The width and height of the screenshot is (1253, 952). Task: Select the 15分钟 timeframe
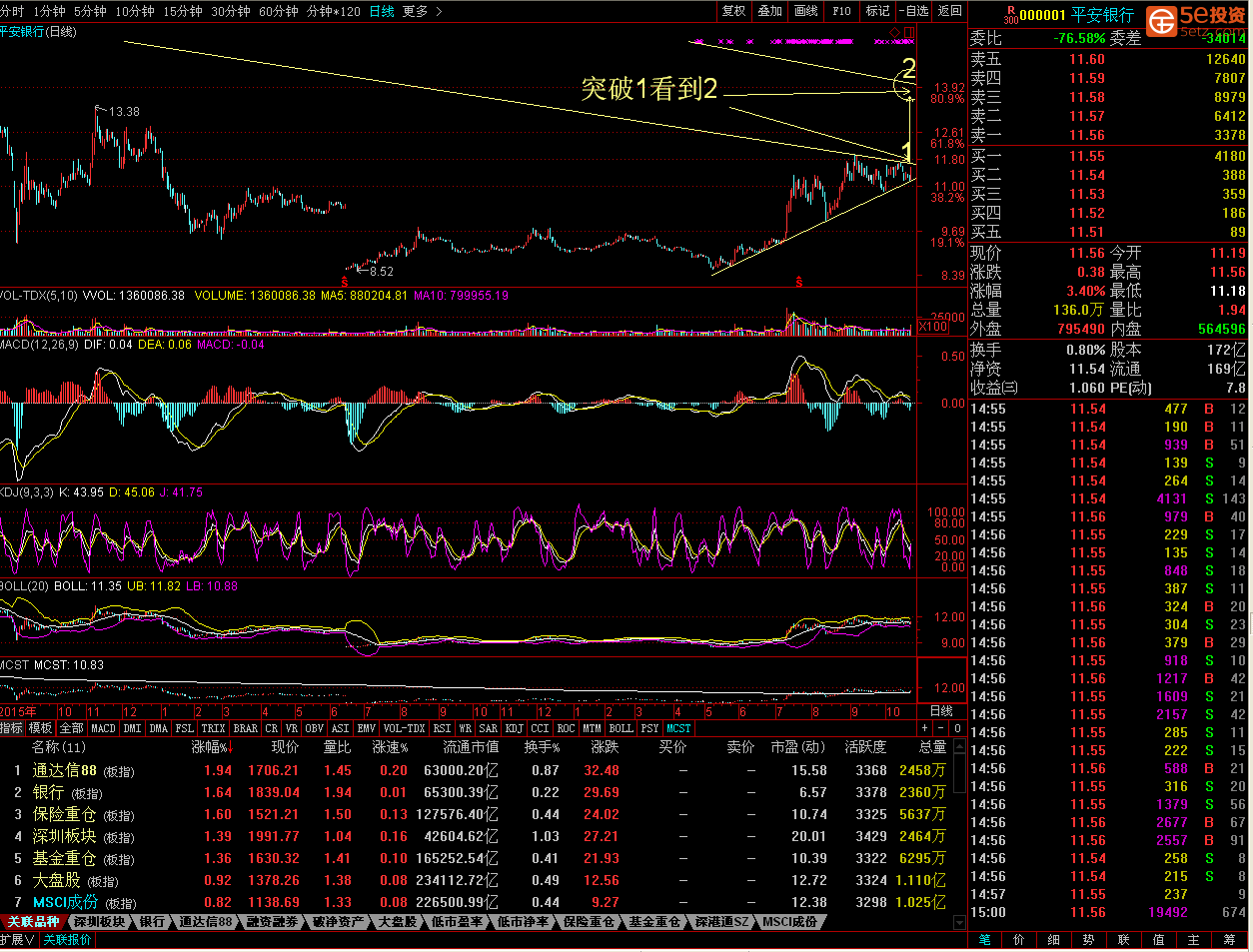183,11
